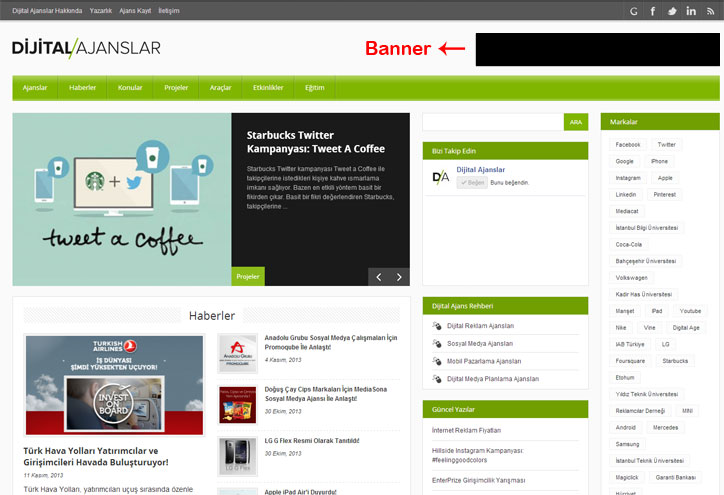Open Doğuş Çay Cips Markaları article

[326, 394]
